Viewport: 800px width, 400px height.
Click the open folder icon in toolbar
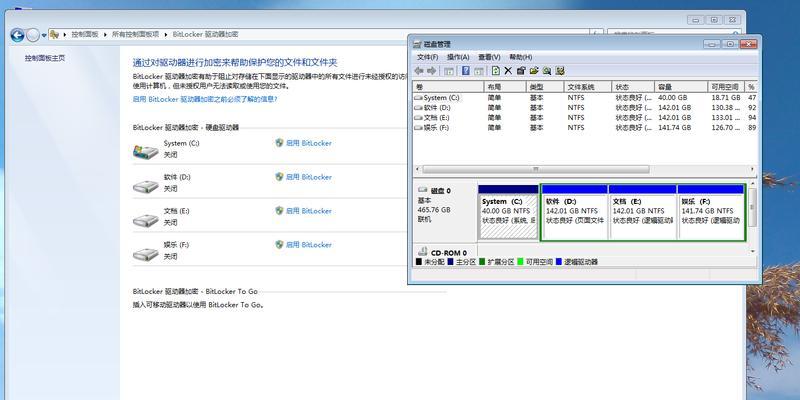[x=534, y=71]
